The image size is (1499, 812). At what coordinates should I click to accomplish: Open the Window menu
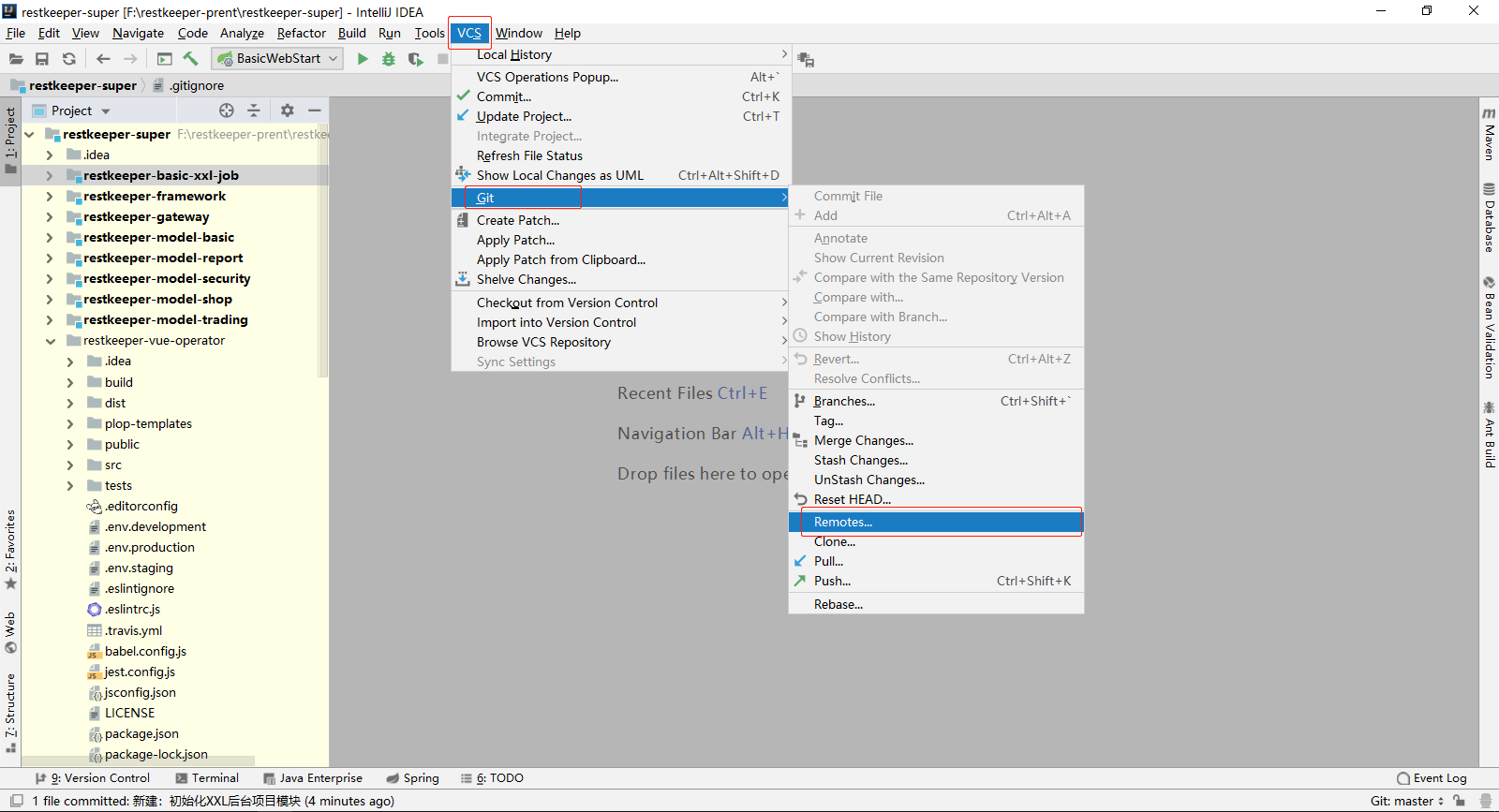[x=519, y=33]
